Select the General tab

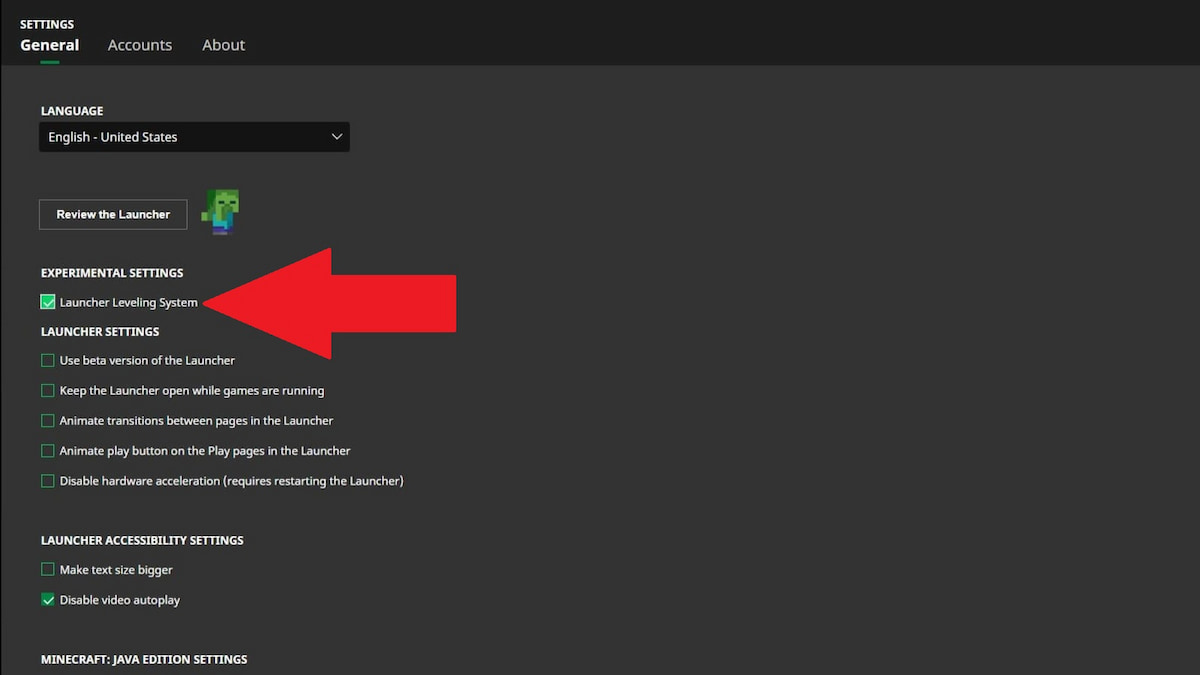click(49, 45)
